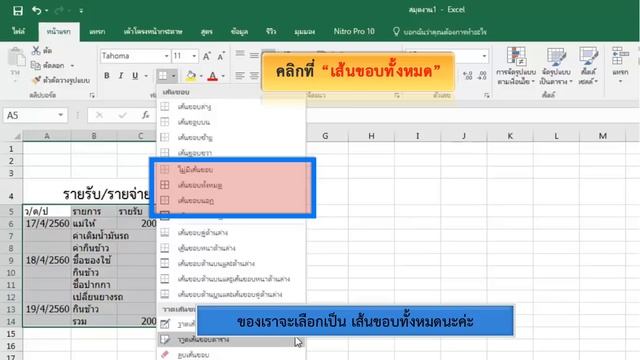Select Outside Borders เส้นขอบนอก
The height and width of the screenshot is (360, 640).
coord(231,200)
